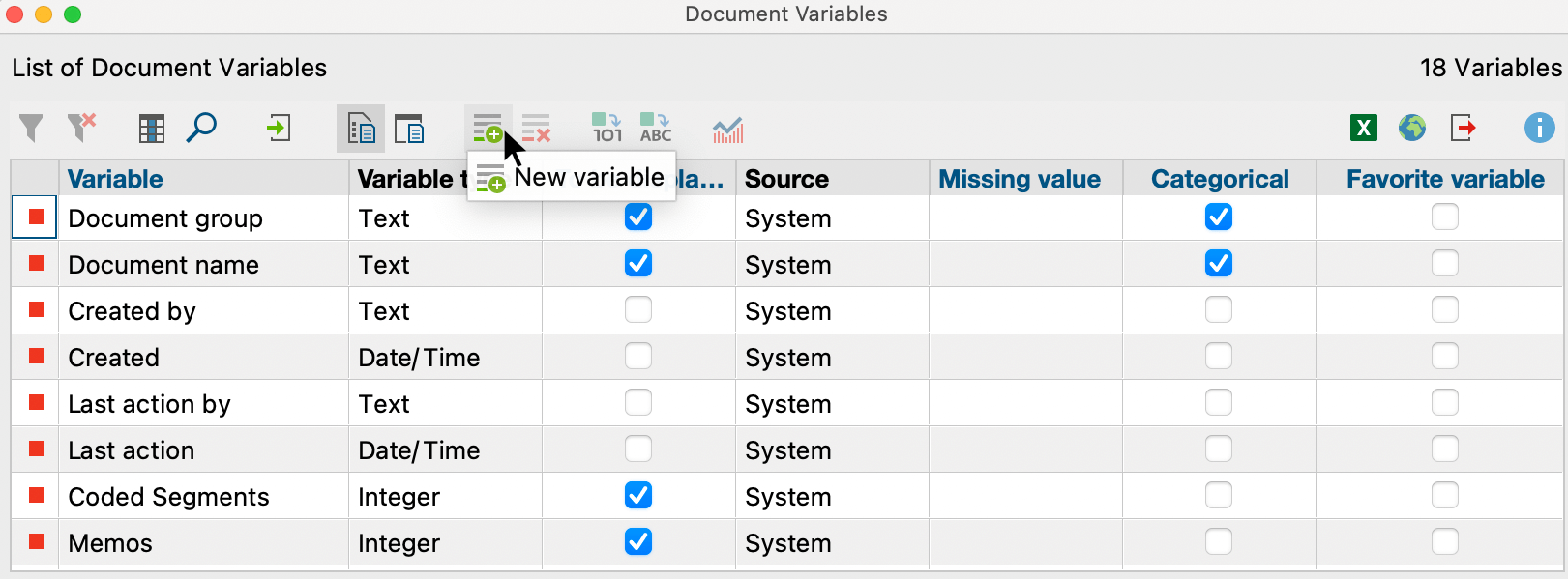Viewport: 1568px width, 579px height.
Task: Switch to the Data editor view icon
Action: click(409, 129)
